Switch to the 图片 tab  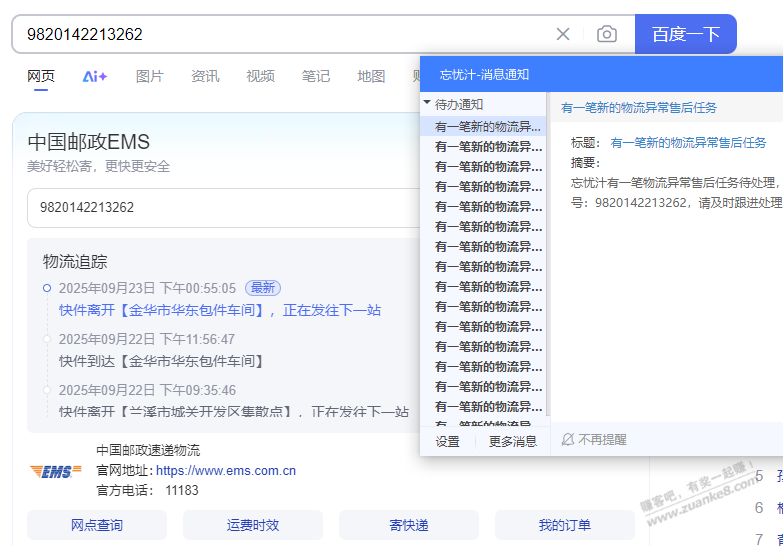coord(150,76)
